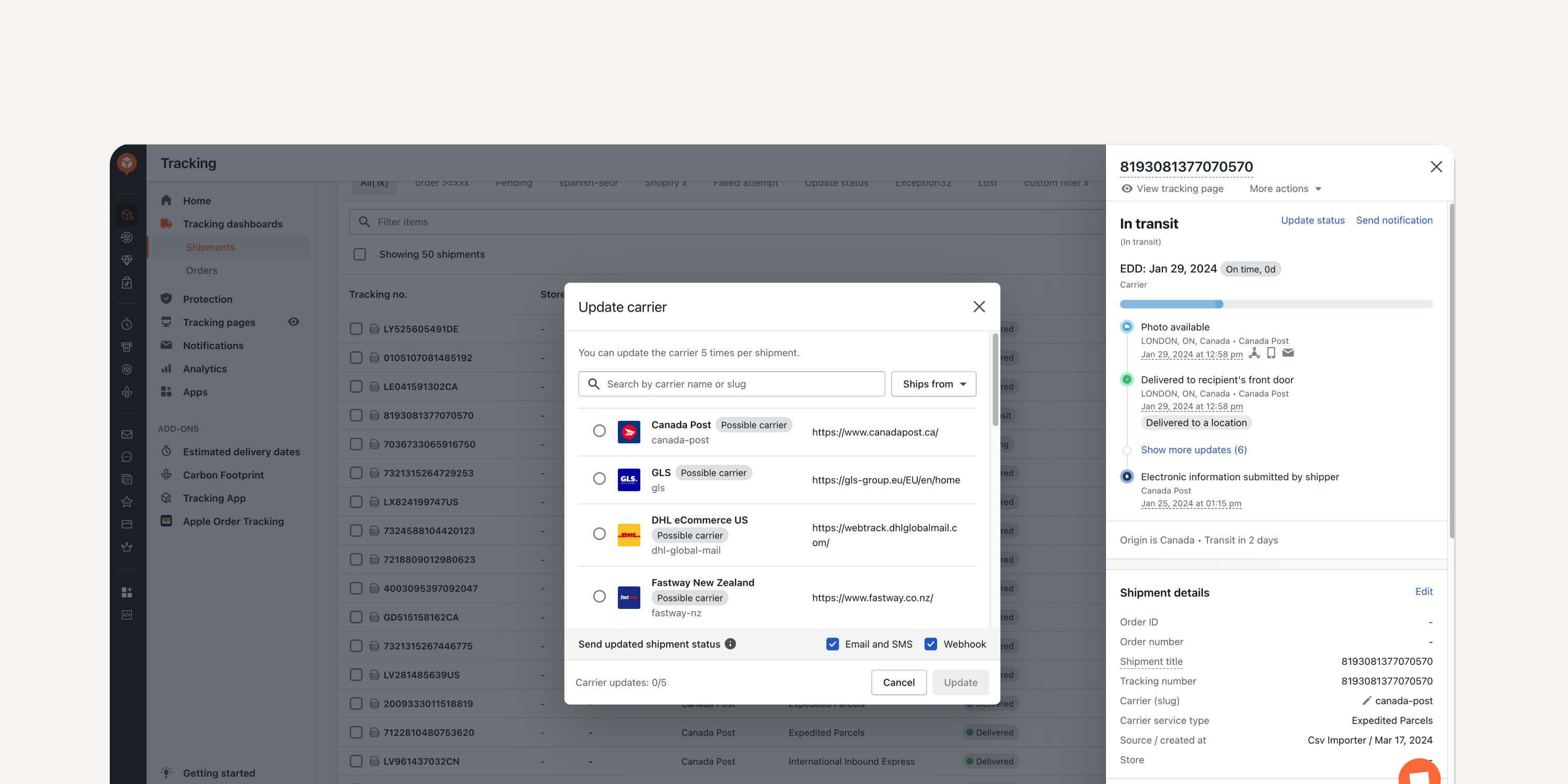This screenshot has width=1568, height=784.
Task: Expand Show more updates (6)
Action: point(1193,450)
